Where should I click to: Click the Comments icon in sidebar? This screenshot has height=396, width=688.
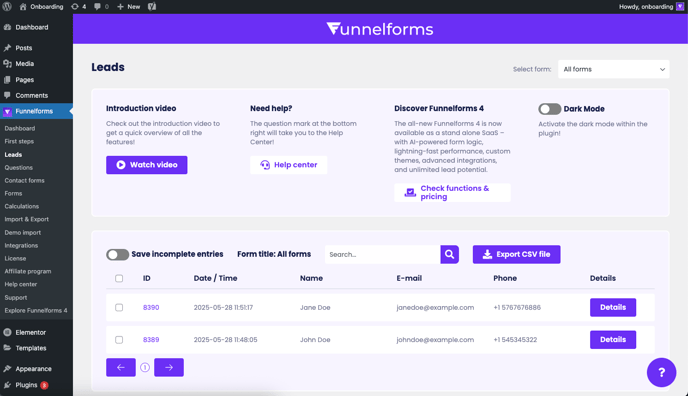7,95
